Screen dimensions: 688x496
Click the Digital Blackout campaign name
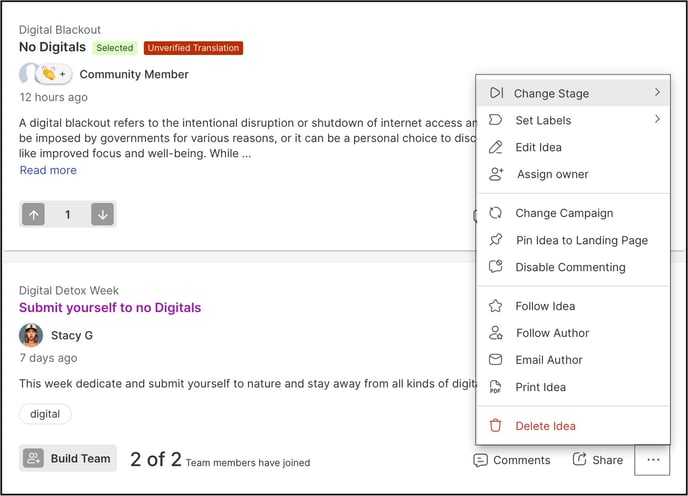click(60, 29)
